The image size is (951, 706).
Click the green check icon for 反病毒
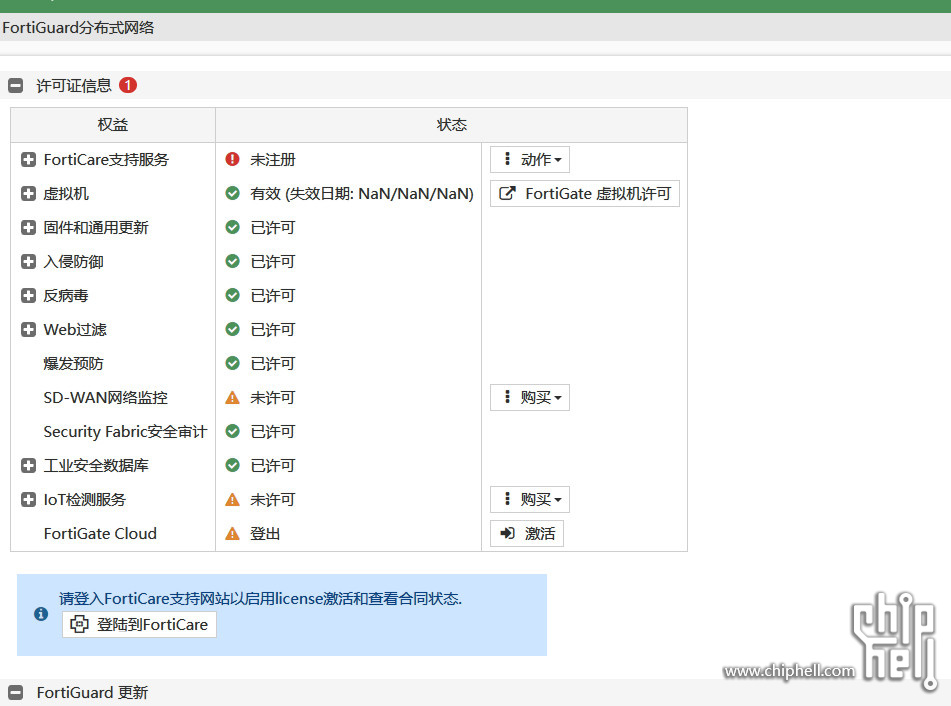tap(232, 295)
